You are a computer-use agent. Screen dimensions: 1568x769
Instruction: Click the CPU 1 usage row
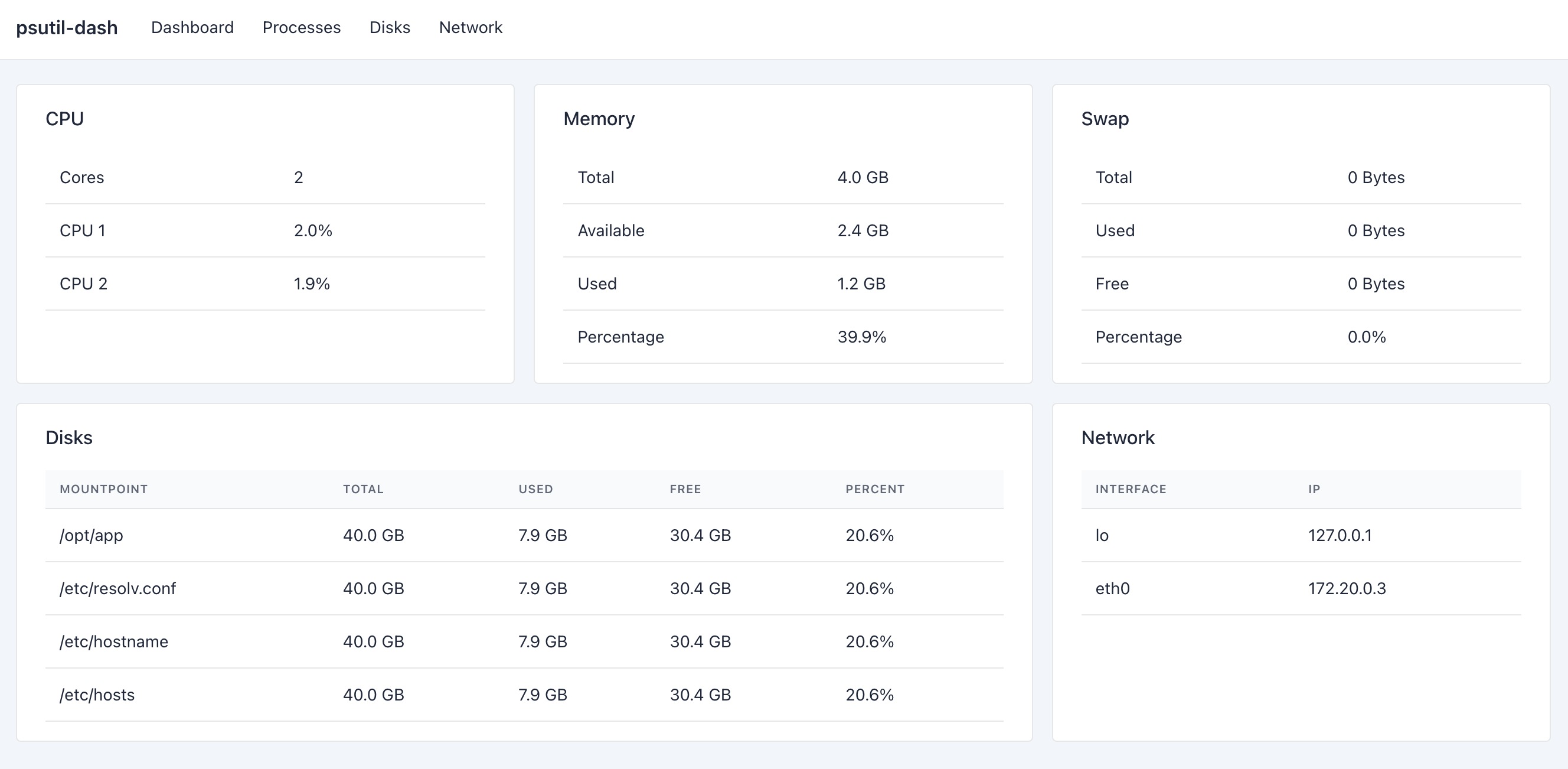point(265,231)
